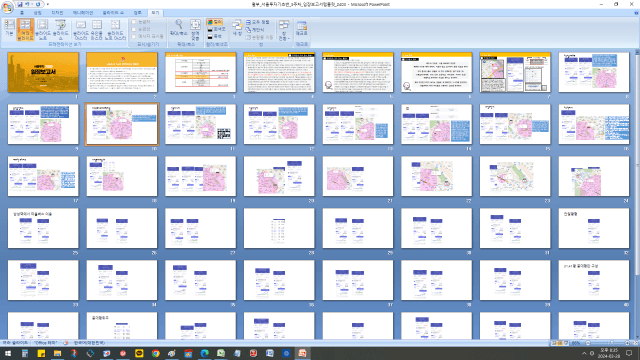The height and width of the screenshot is (360, 640).
Task: Open the Macros (매크로) button
Action: (x=302, y=28)
